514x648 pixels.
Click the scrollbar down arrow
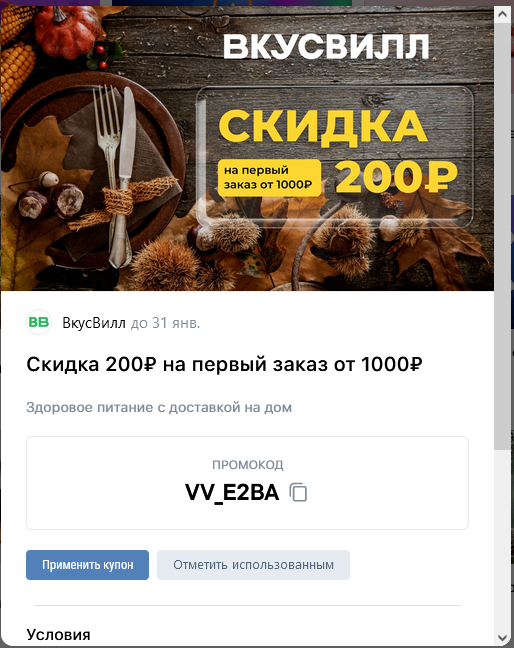[502, 637]
